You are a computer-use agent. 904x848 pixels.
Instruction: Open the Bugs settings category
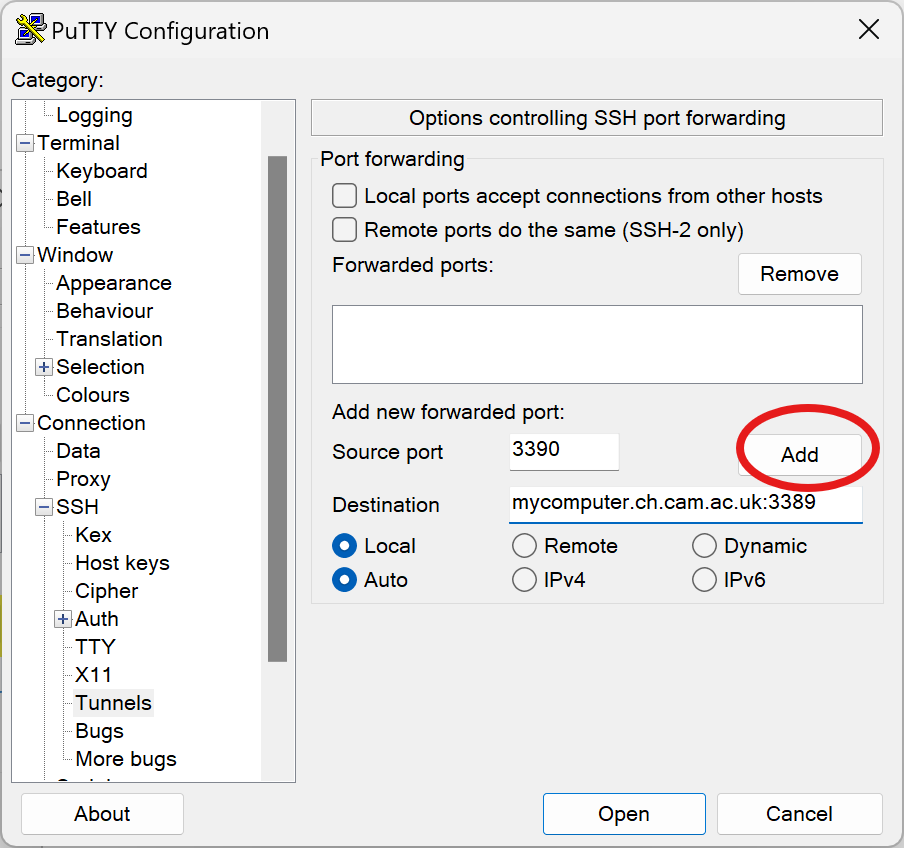point(99,731)
